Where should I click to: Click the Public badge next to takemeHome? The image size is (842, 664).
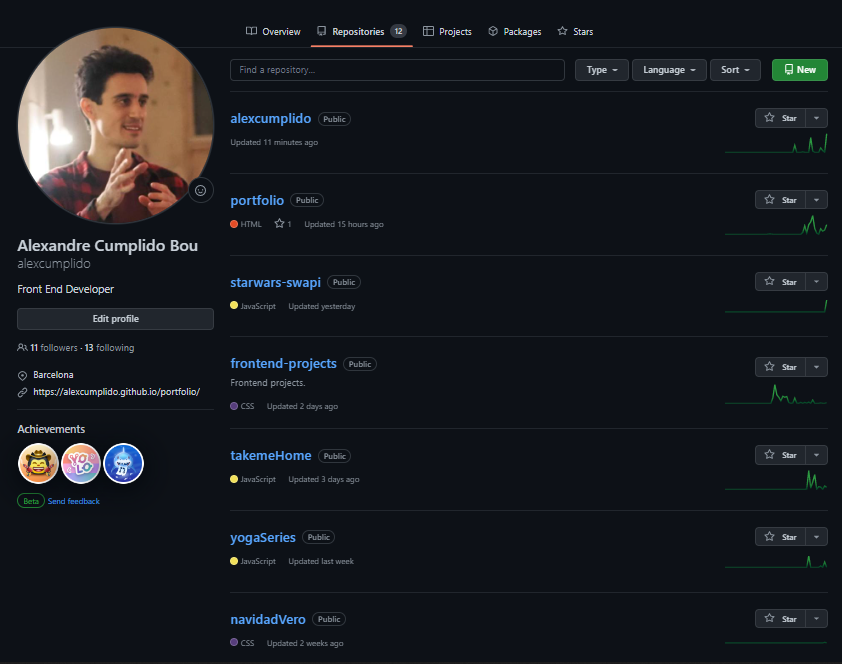click(x=335, y=456)
